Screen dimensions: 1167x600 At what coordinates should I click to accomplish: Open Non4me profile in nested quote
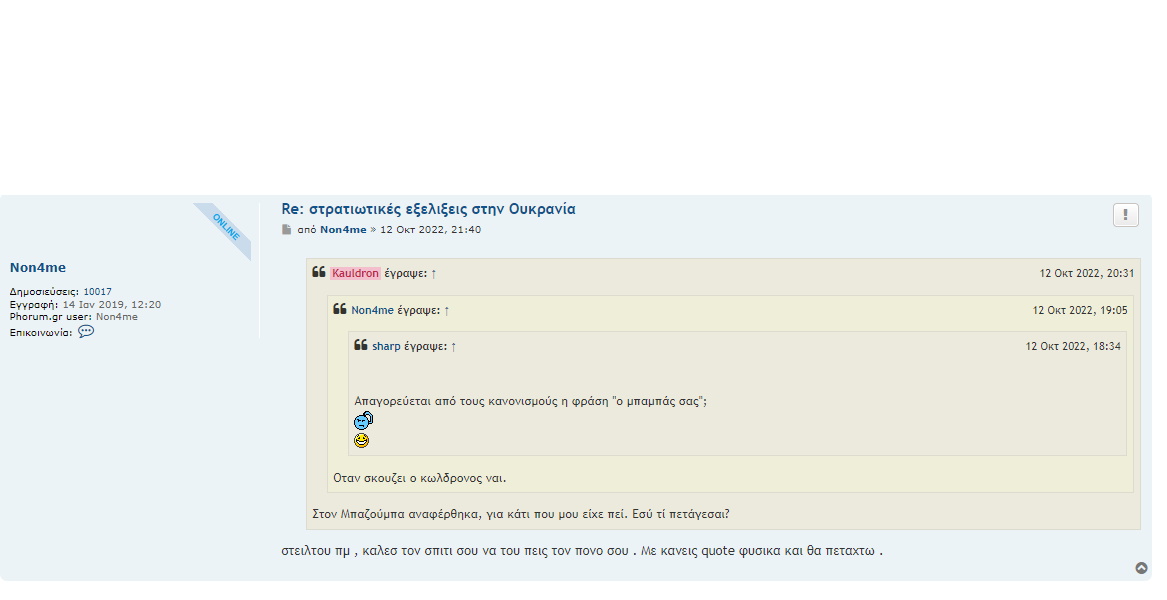click(x=372, y=310)
